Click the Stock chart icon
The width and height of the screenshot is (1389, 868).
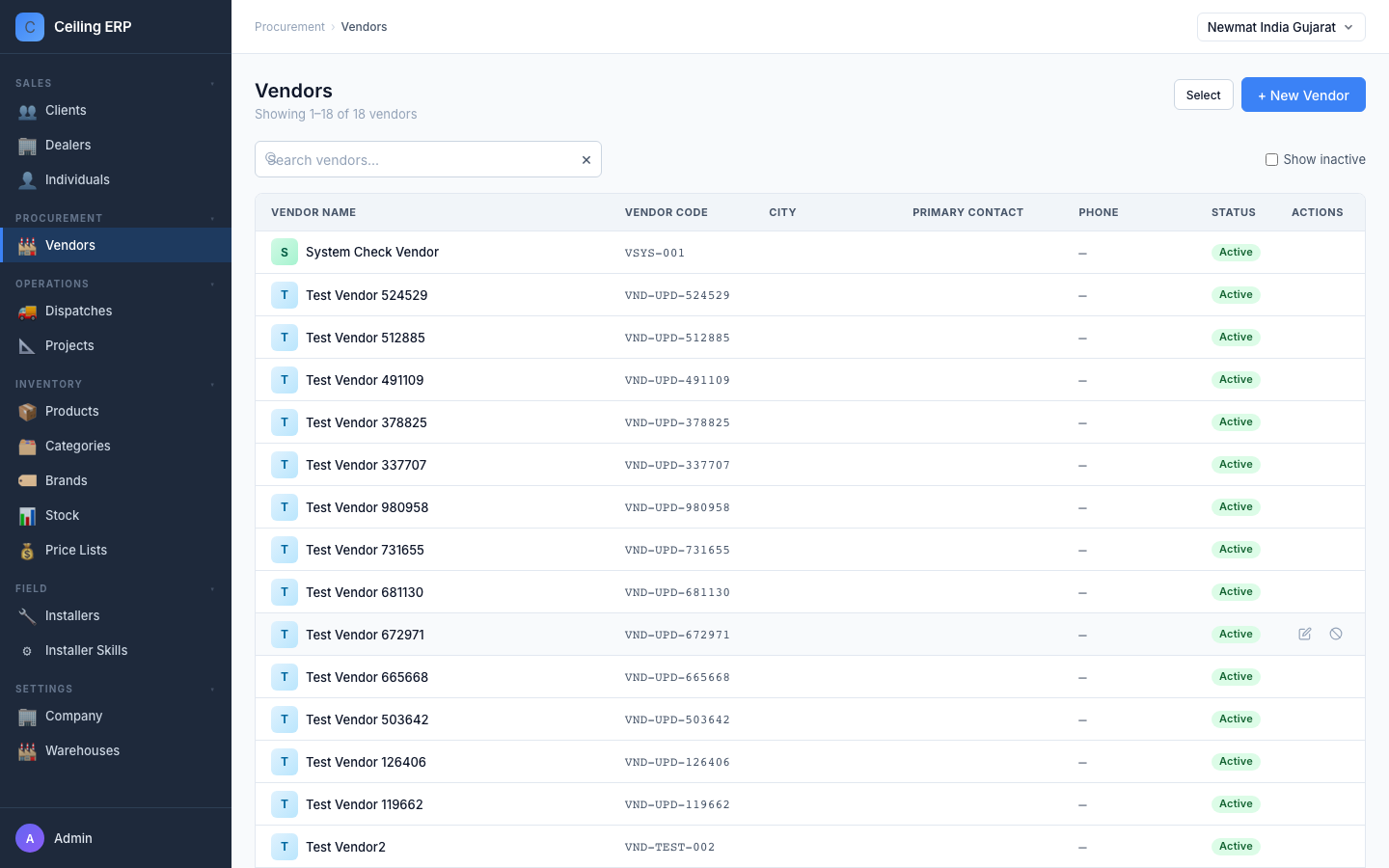click(x=27, y=516)
